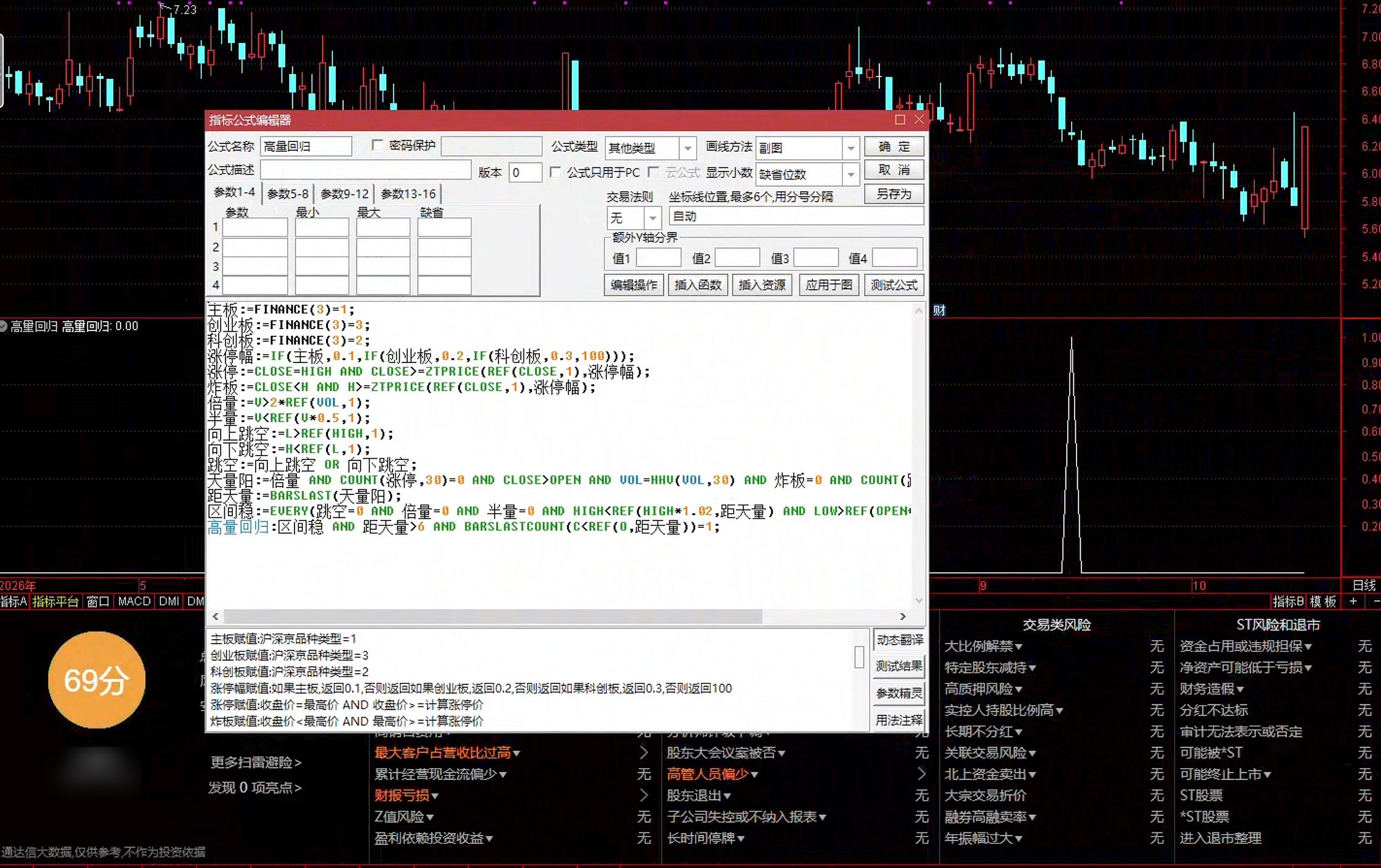The image size is (1381, 868).
Task: Enable the 密码保护 checkbox
Action: (377, 145)
